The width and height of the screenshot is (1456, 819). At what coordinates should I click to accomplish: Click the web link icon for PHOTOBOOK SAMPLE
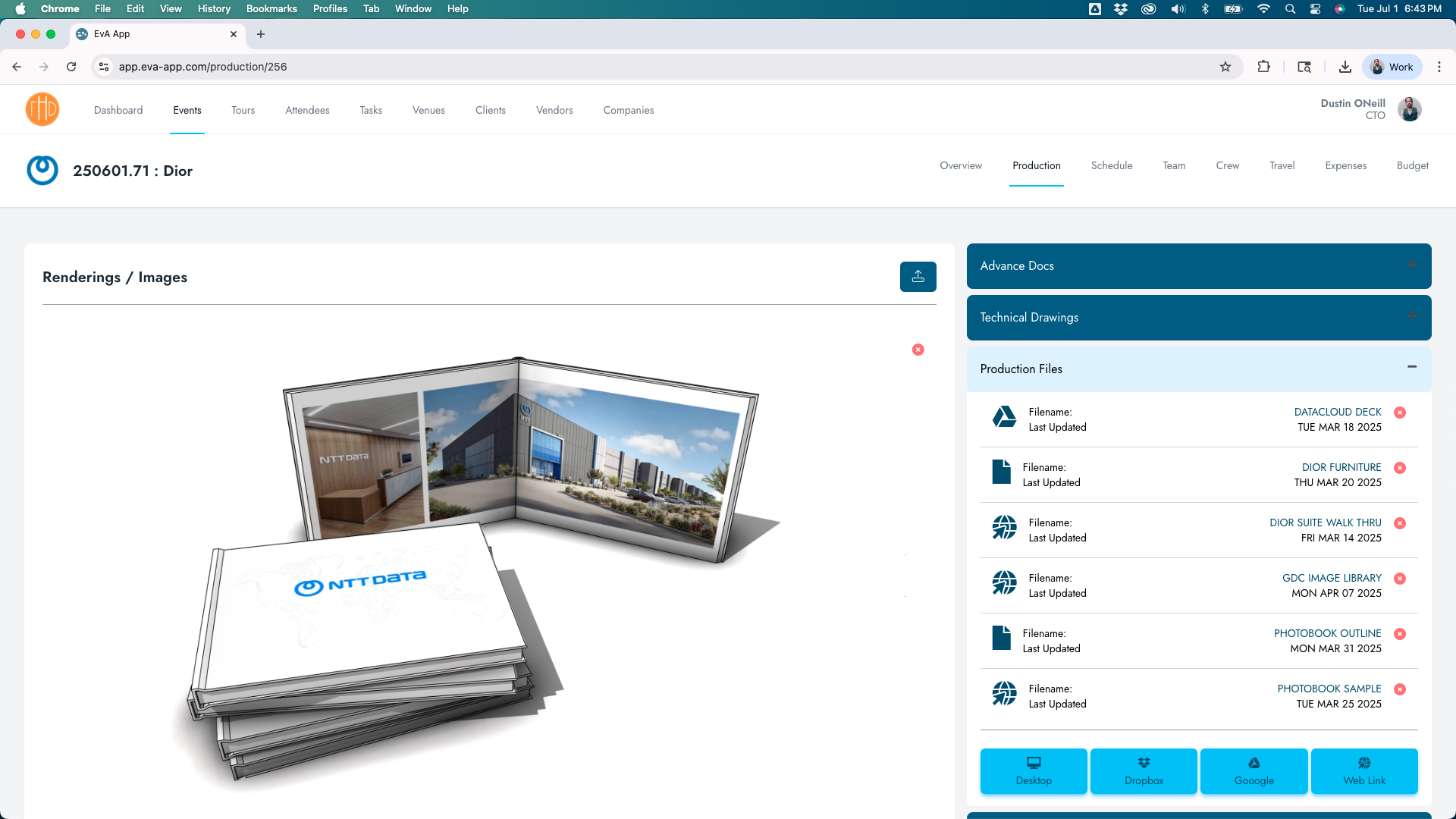[x=1004, y=693]
